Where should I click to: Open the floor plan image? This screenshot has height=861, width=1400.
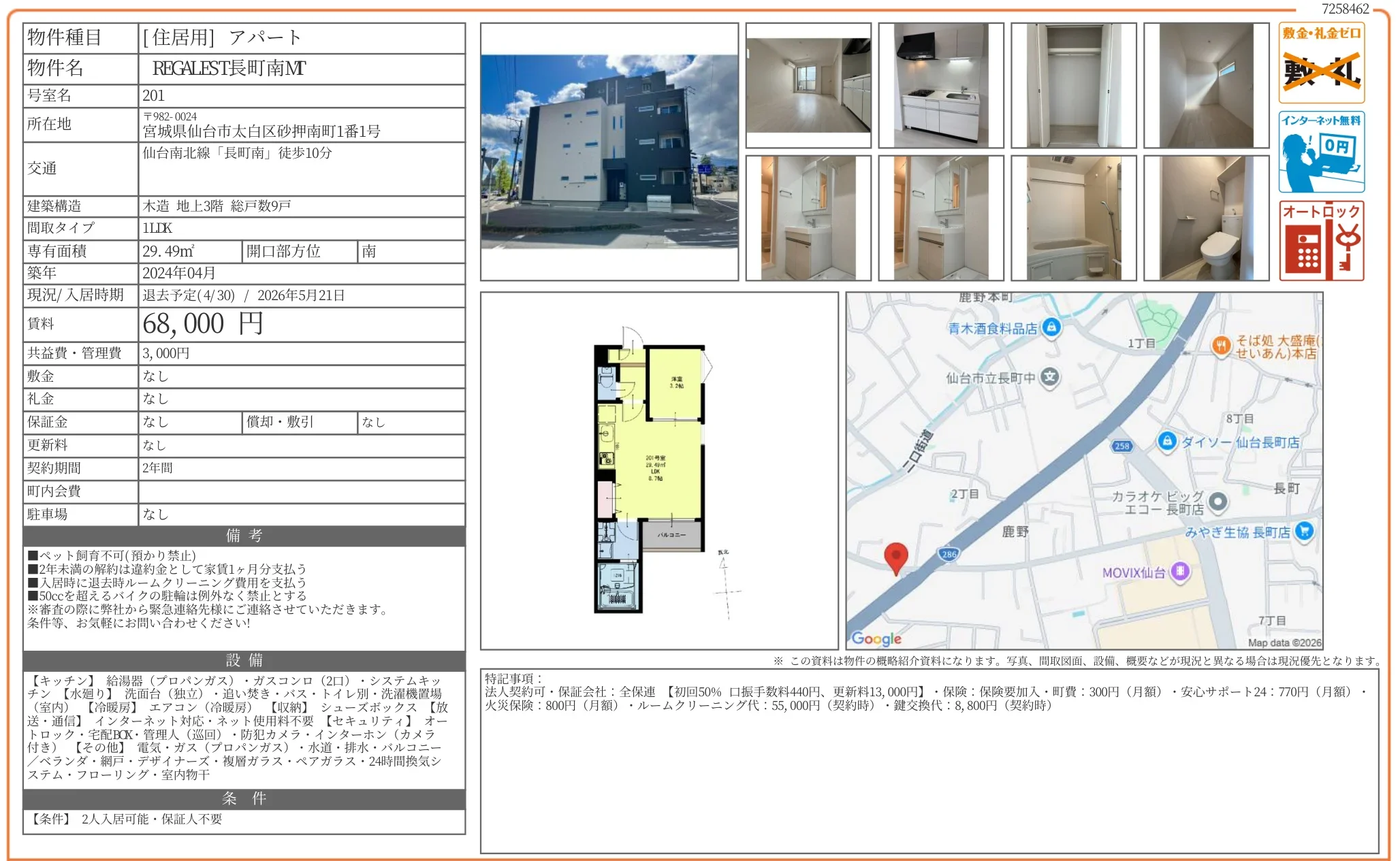659,471
